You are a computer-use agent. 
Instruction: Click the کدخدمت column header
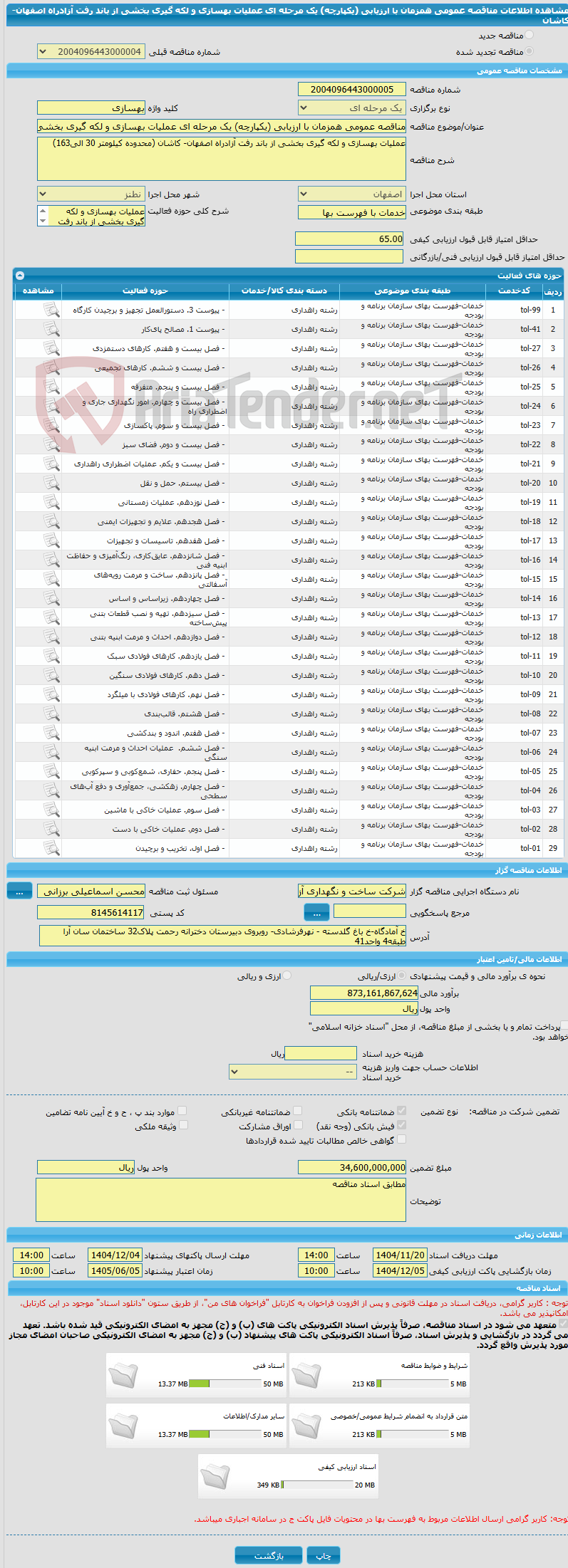514,291
